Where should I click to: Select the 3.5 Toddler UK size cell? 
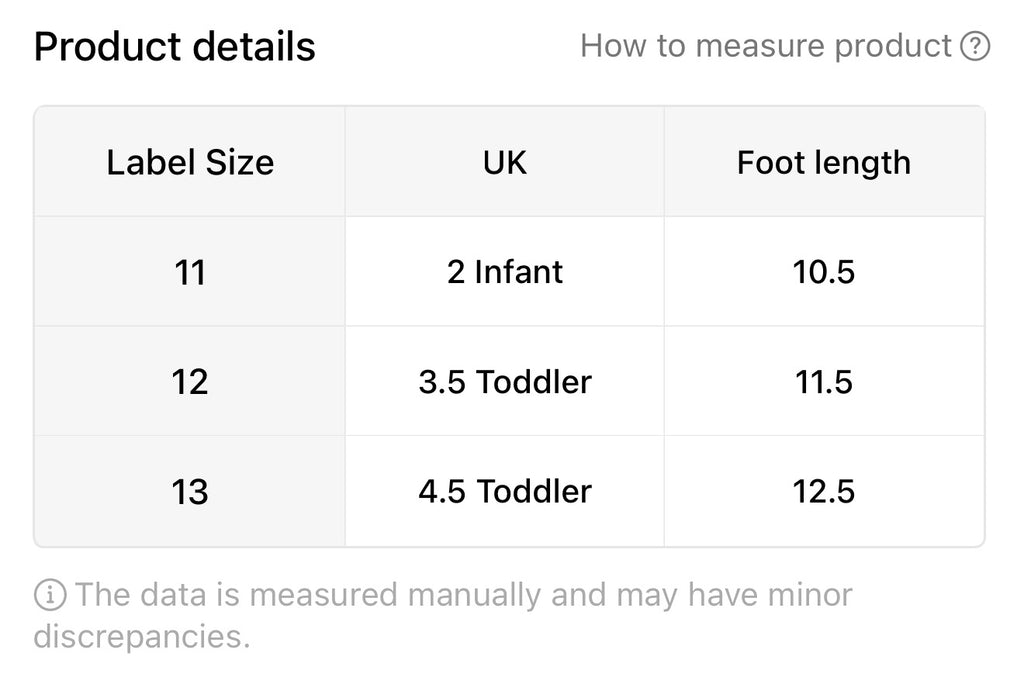504,381
